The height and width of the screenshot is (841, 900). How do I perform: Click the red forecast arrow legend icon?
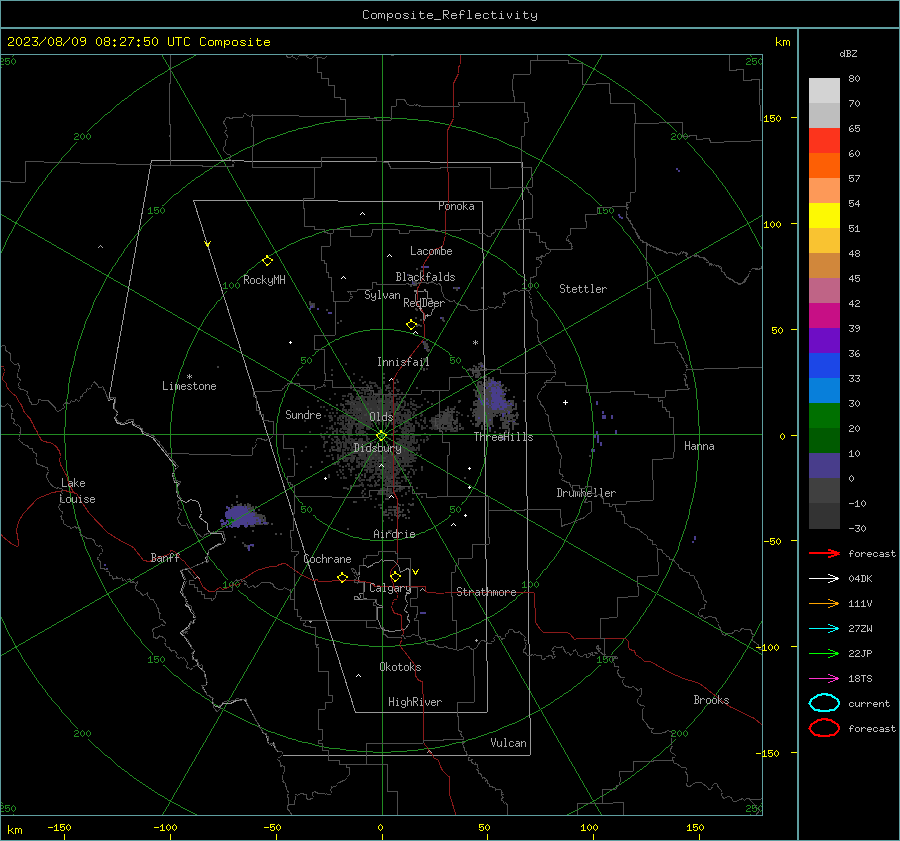(824, 553)
